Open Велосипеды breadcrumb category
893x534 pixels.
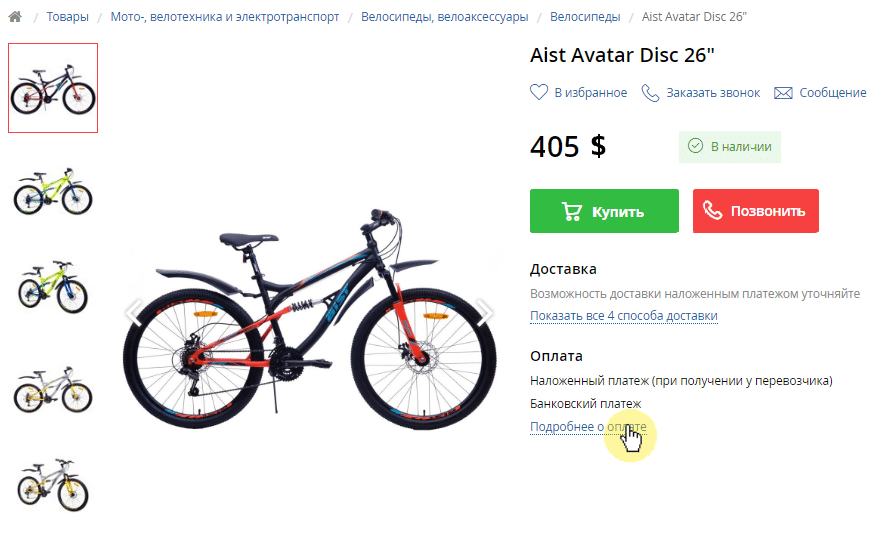(585, 17)
